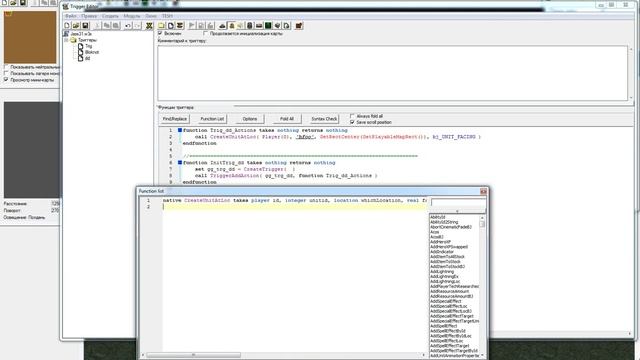
Task: Close the Function list window
Action: pos(483,191)
